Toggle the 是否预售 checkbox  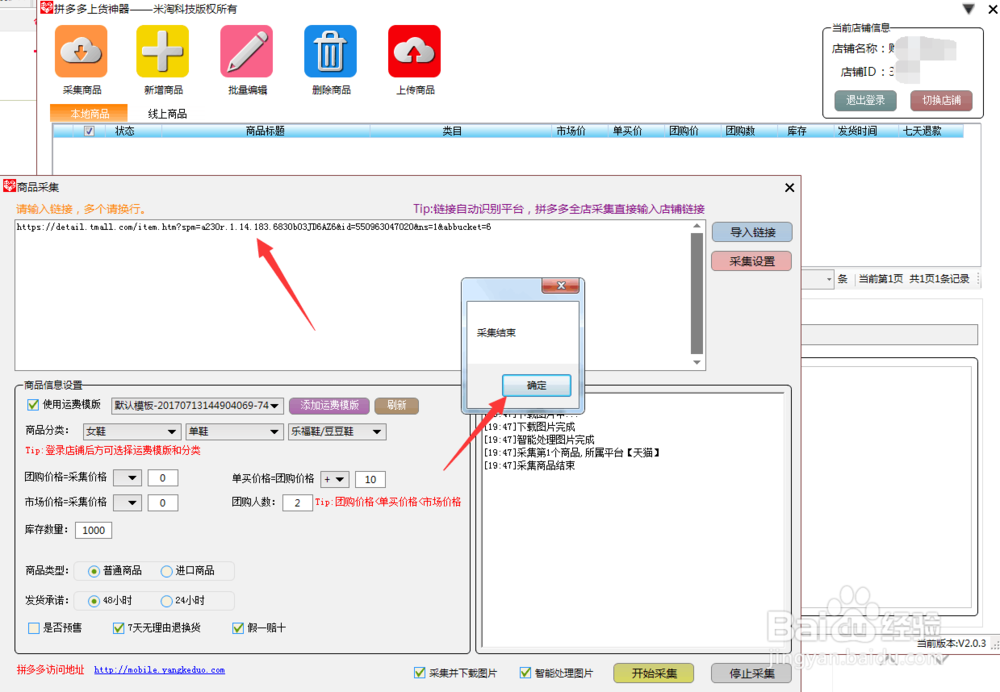(x=34, y=628)
